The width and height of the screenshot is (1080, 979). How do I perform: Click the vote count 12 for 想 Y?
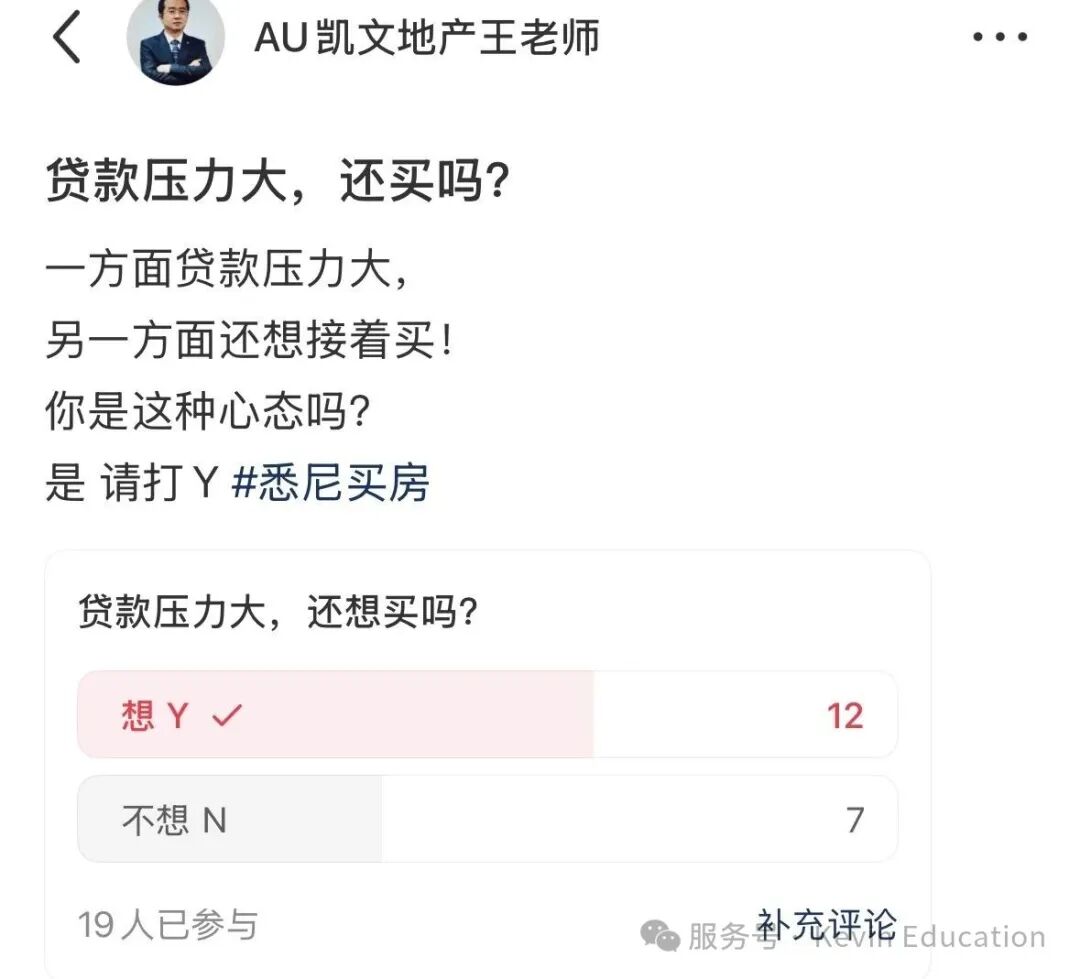[846, 714]
